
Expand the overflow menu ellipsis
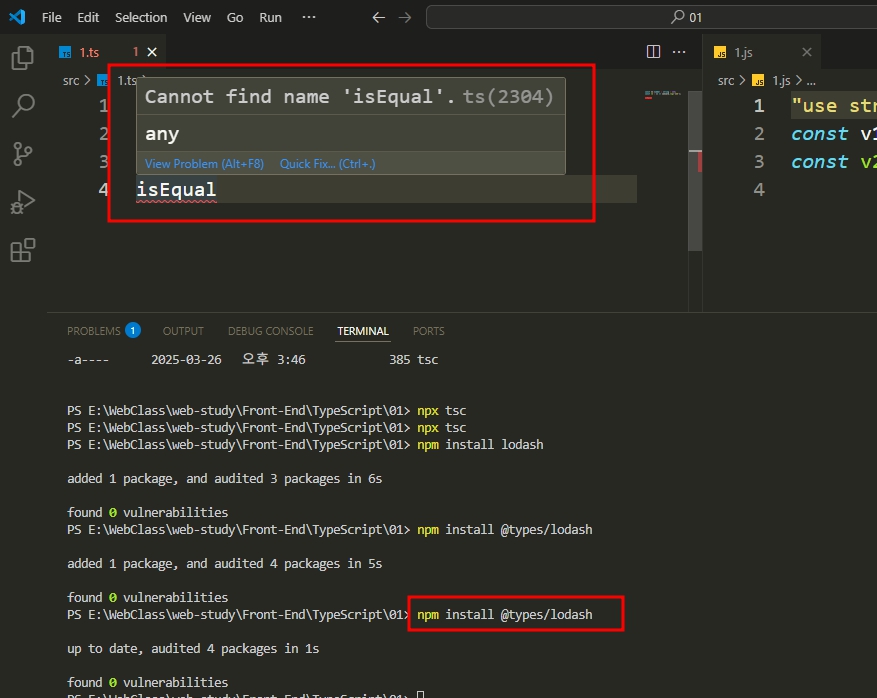(x=309, y=17)
